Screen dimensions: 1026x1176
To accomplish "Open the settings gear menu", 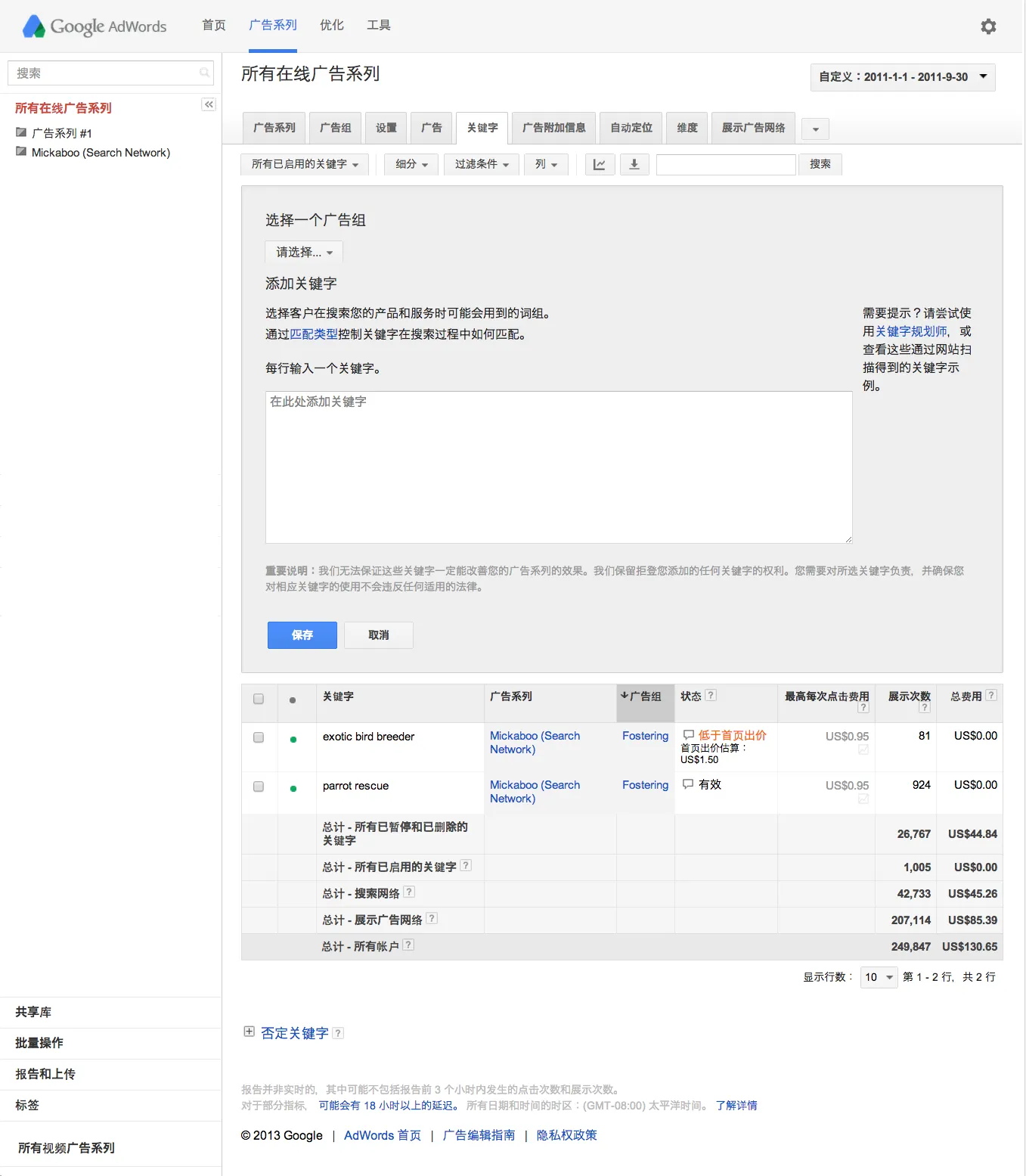I will tap(987, 26).
